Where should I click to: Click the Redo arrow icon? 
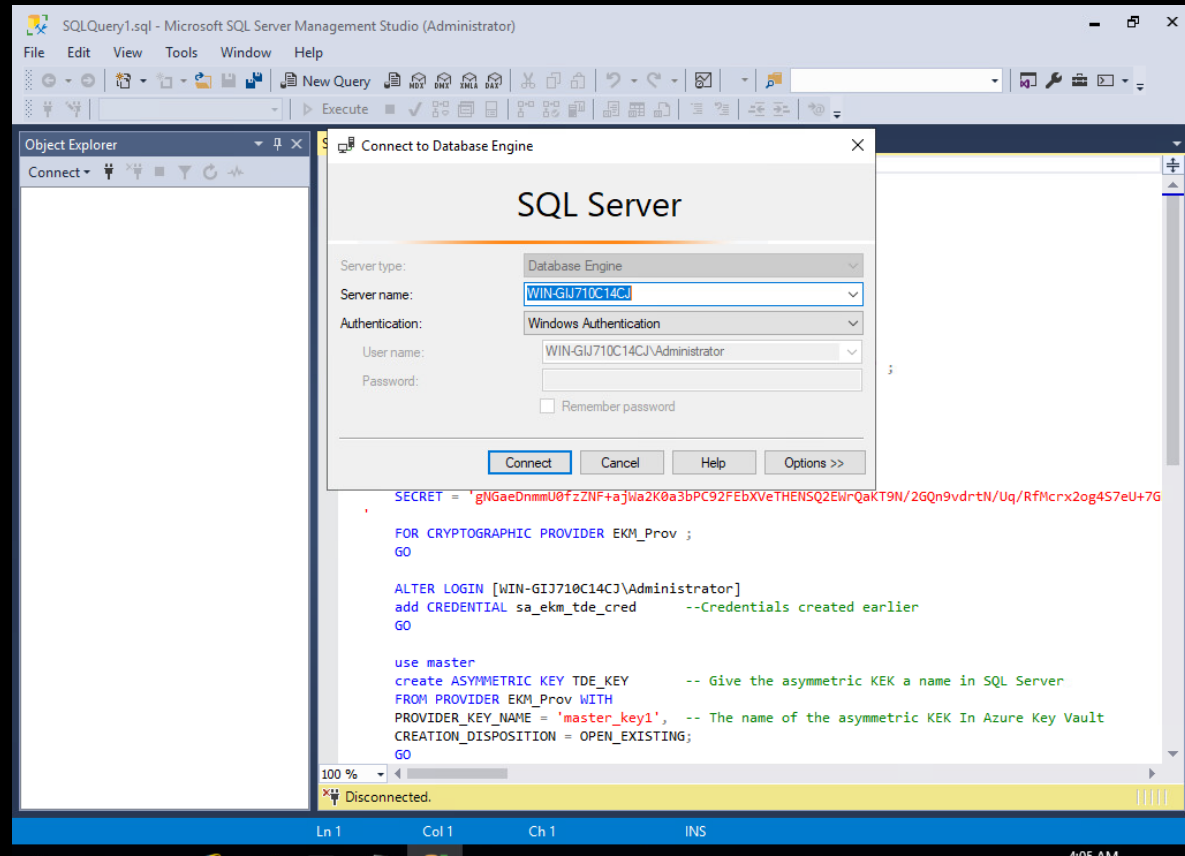654,81
